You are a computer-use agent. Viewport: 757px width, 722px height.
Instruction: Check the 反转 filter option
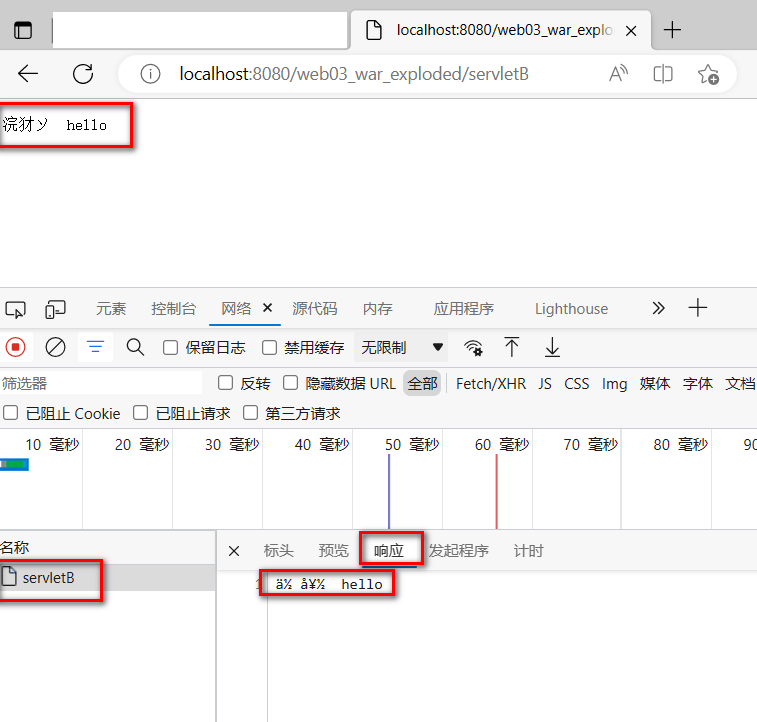(x=225, y=383)
